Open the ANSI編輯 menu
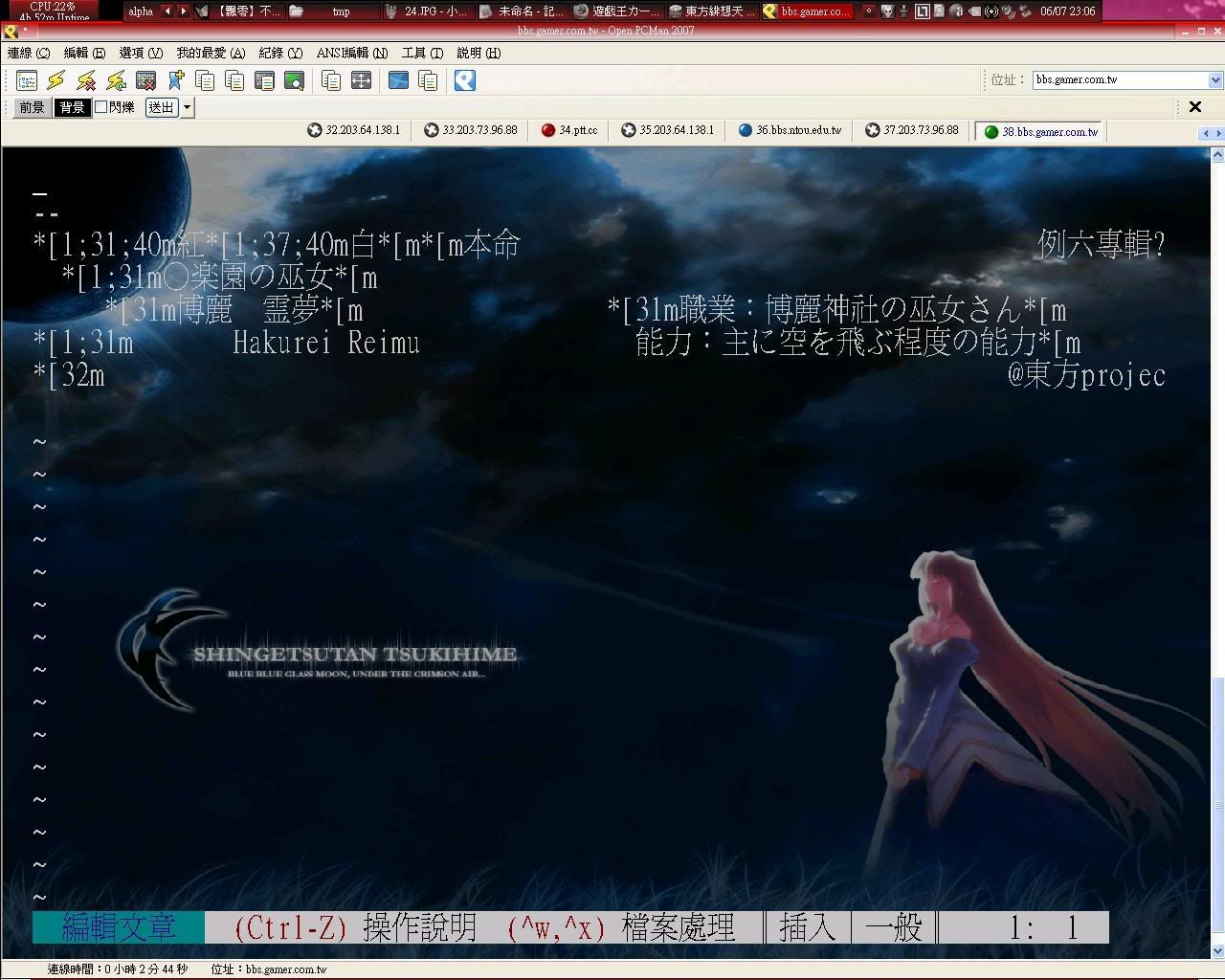Image resolution: width=1225 pixels, height=980 pixels. click(x=352, y=54)
